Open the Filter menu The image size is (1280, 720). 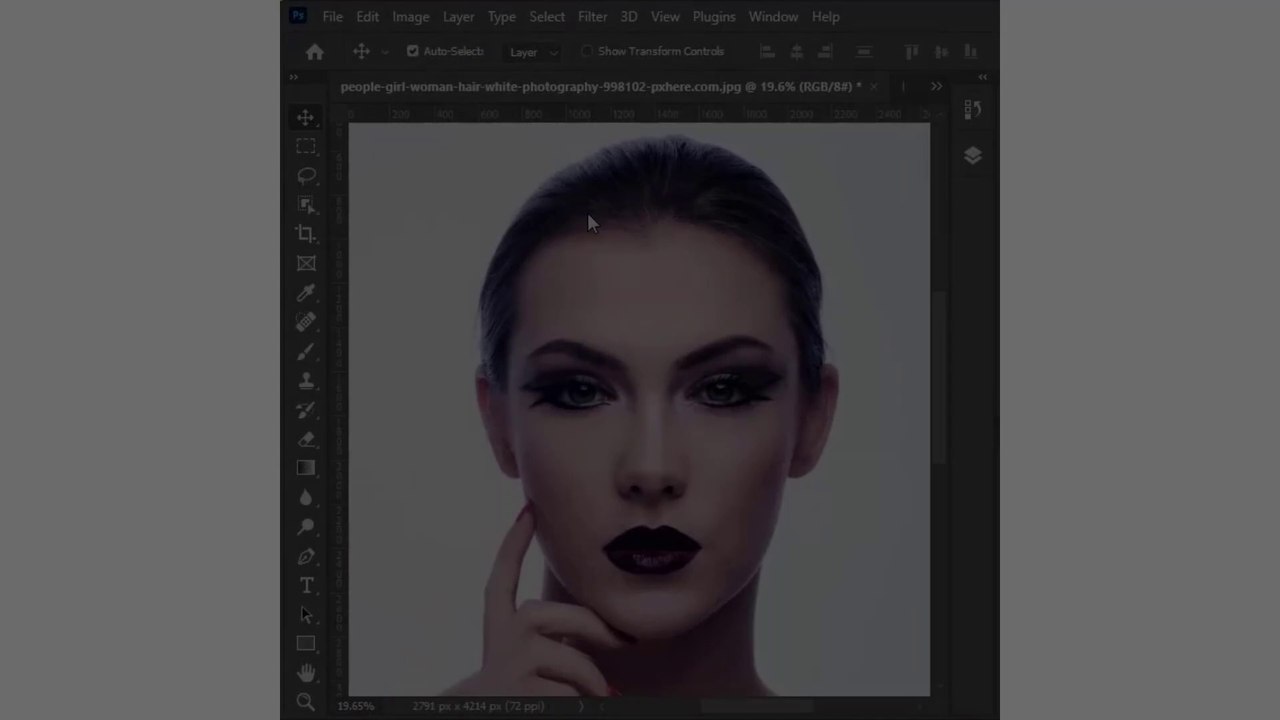[x=592, y=16]
